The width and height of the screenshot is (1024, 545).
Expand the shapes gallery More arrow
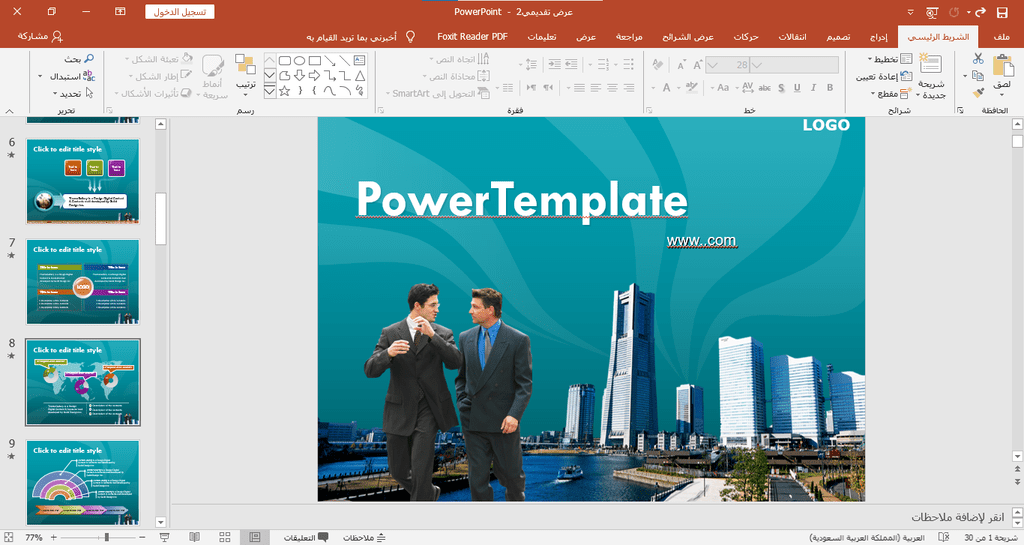tap(270, 91)
